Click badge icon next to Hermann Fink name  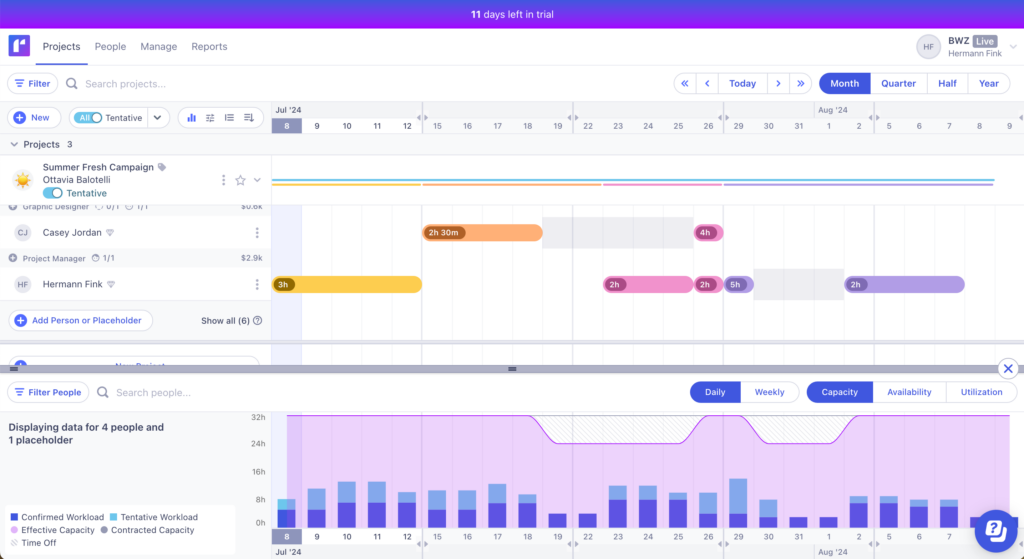click(111, 284)
